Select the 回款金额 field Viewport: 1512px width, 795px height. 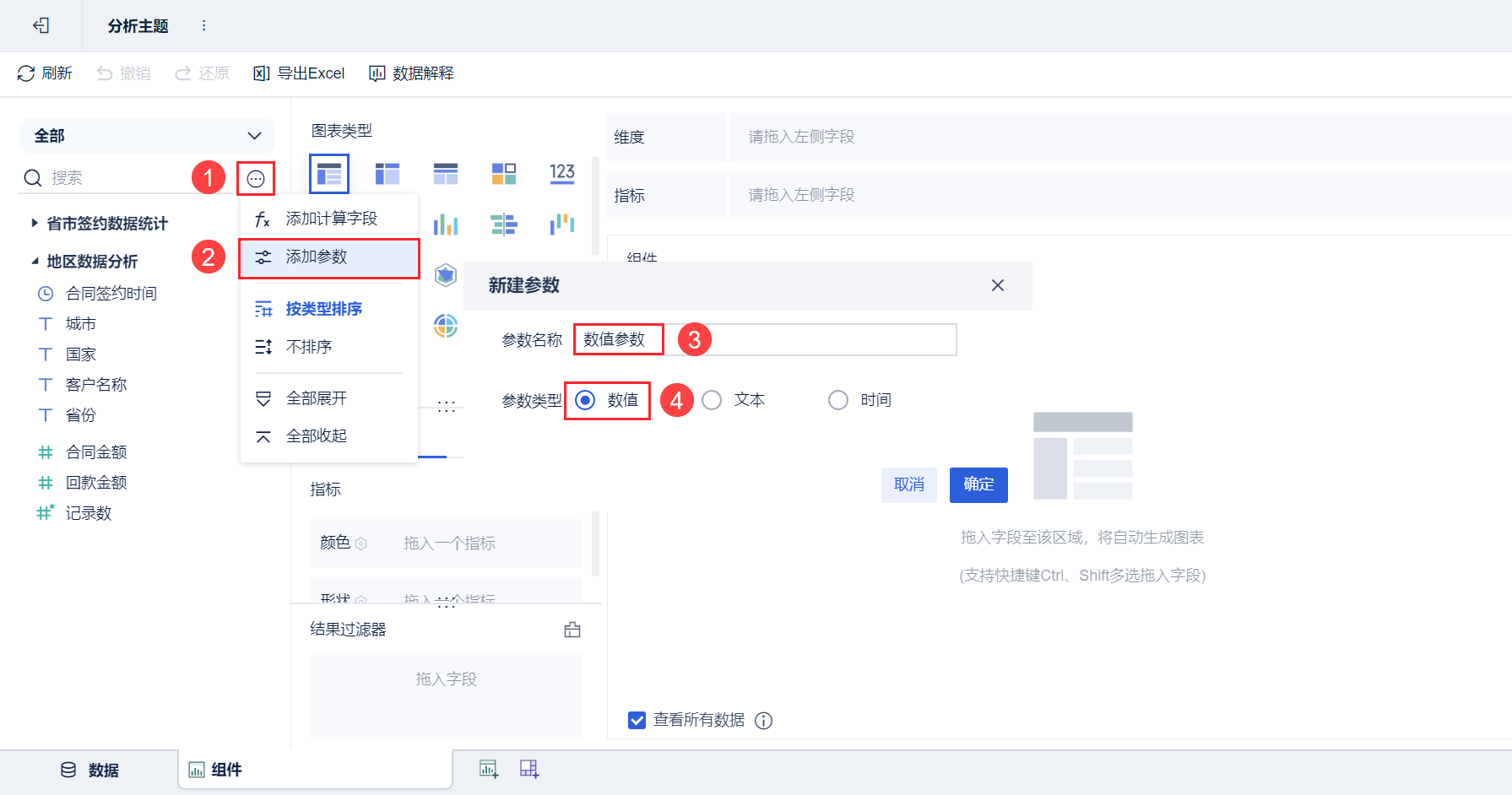click(x=96, y=483)
